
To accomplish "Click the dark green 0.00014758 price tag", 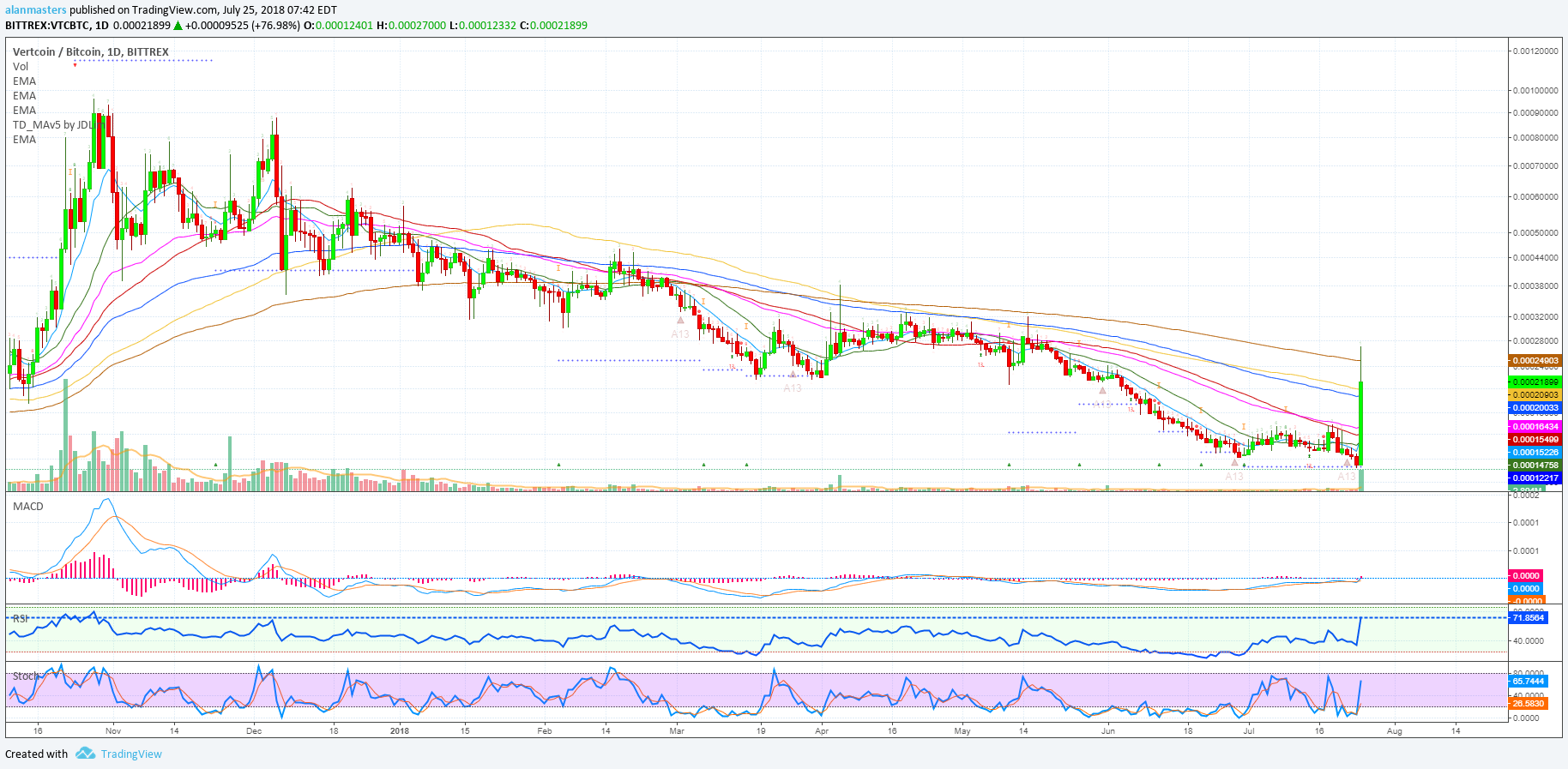I will pos(1535,465).
